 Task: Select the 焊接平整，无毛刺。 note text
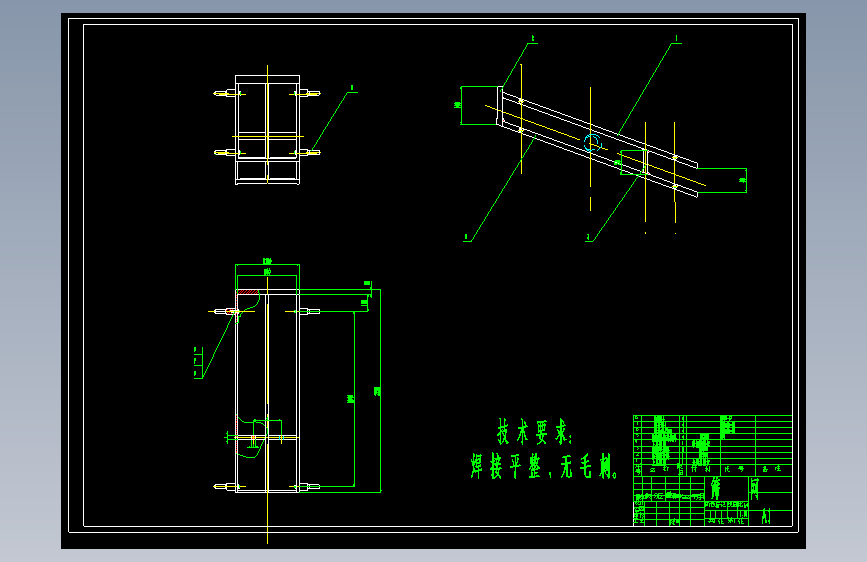[544, 466]
